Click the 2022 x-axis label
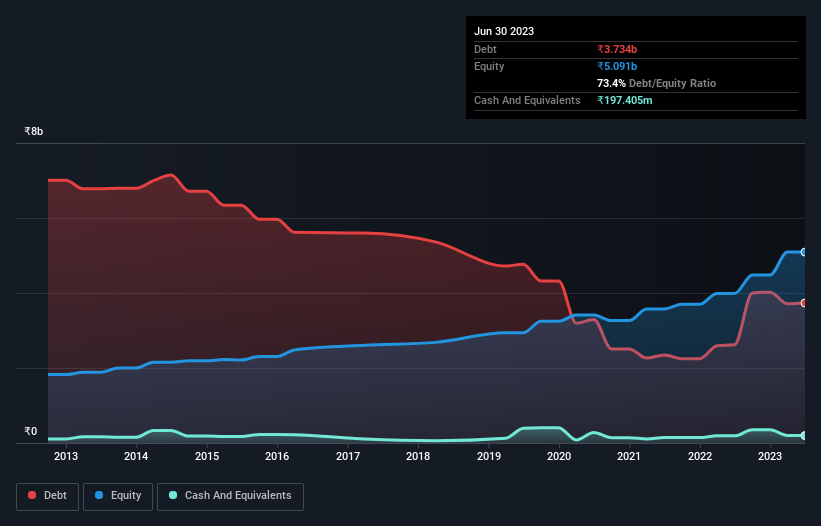The width and height of the screenshot is (821, 526). click(700, 456)
